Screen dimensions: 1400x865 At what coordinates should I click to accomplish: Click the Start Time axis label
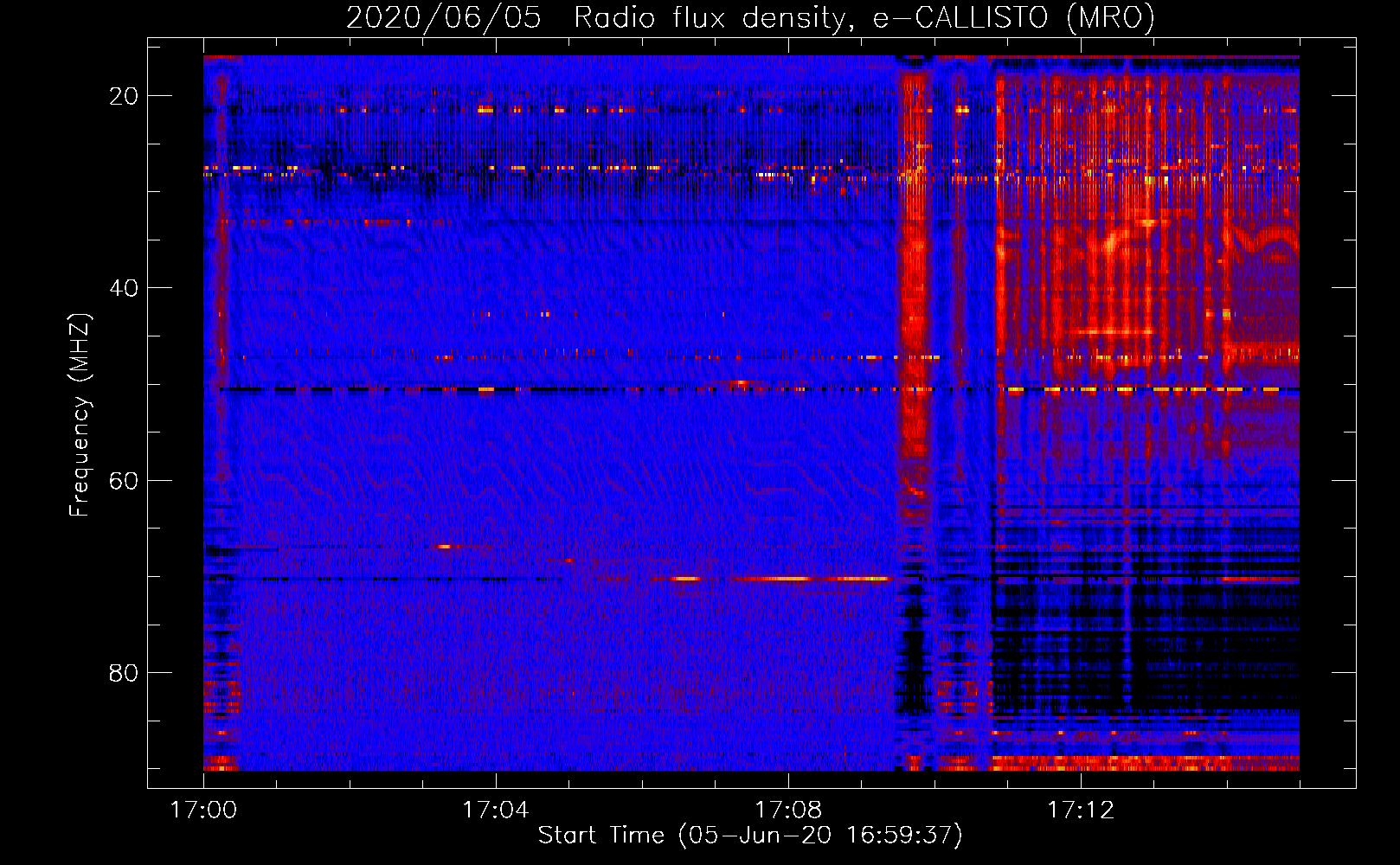750,836
